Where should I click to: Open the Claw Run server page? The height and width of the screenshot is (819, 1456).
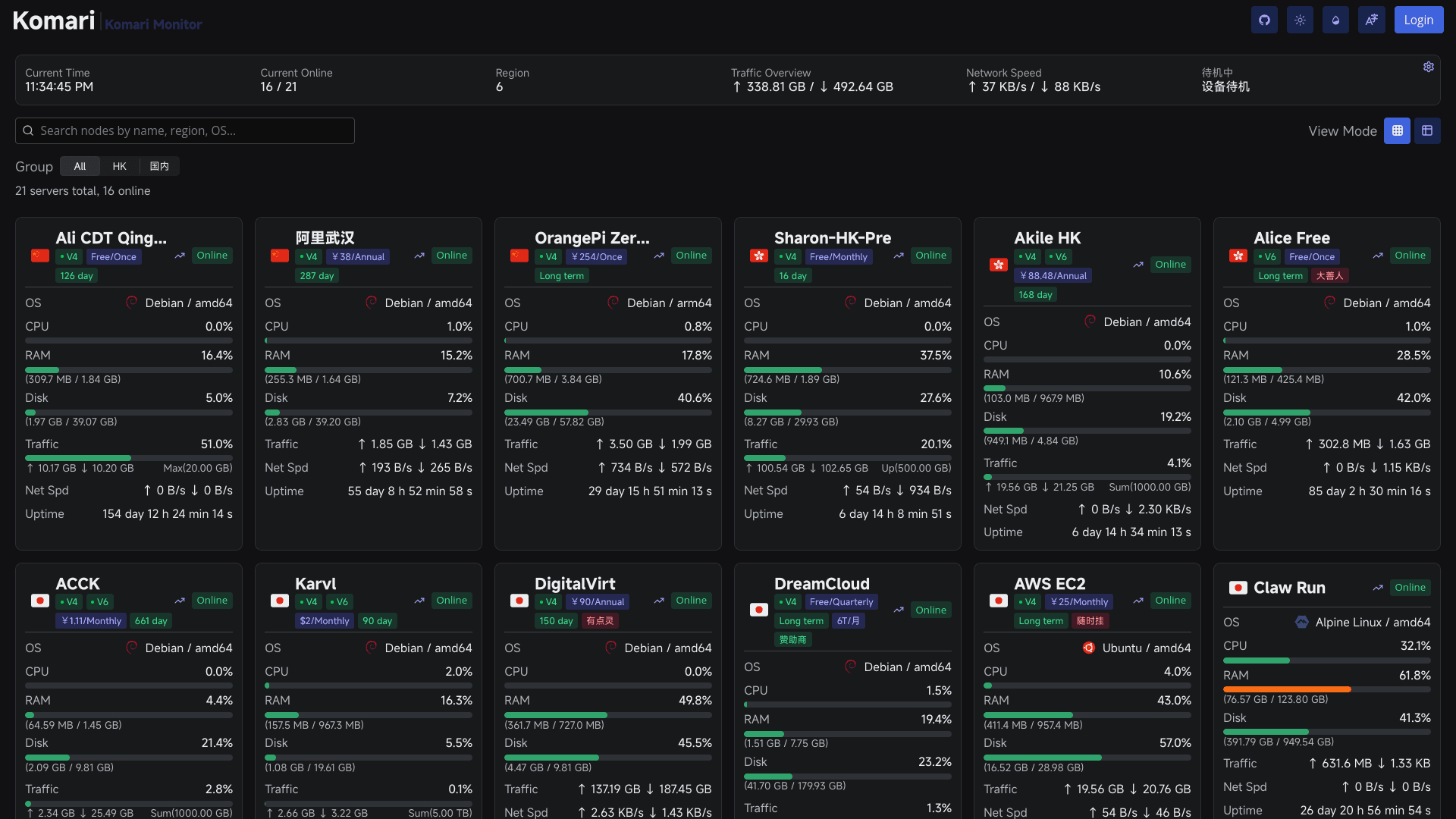coord(1289,588)
